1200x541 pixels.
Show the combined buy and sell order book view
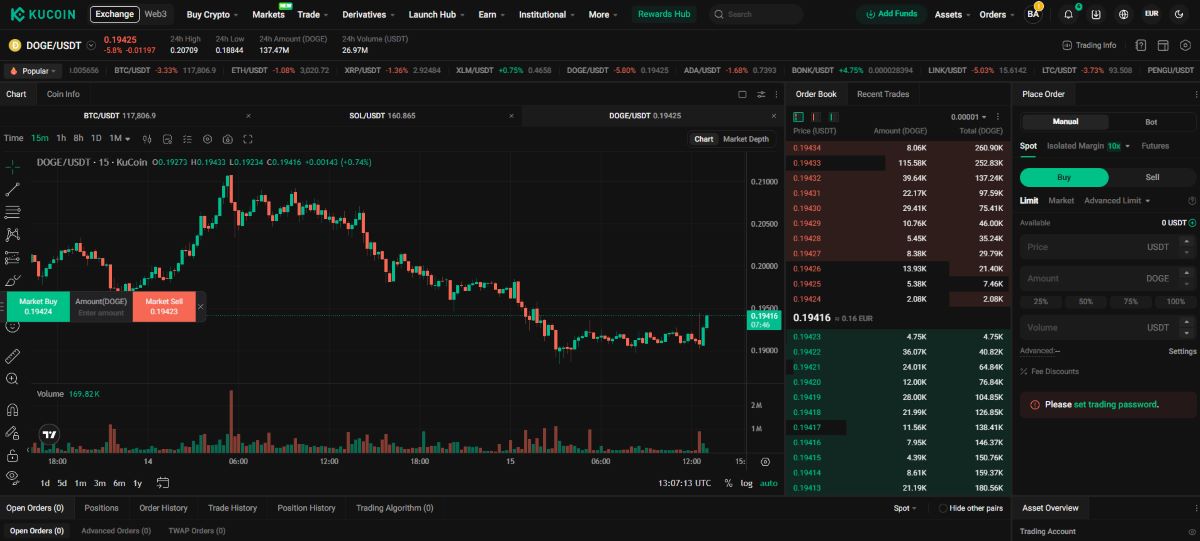tap(799, 117)
